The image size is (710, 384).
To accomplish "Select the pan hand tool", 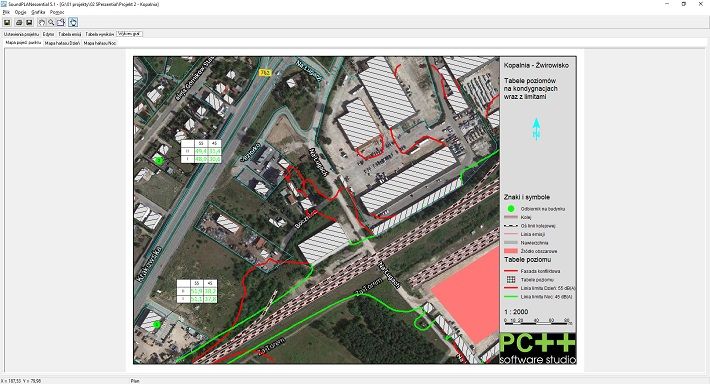I will point(42,22).
